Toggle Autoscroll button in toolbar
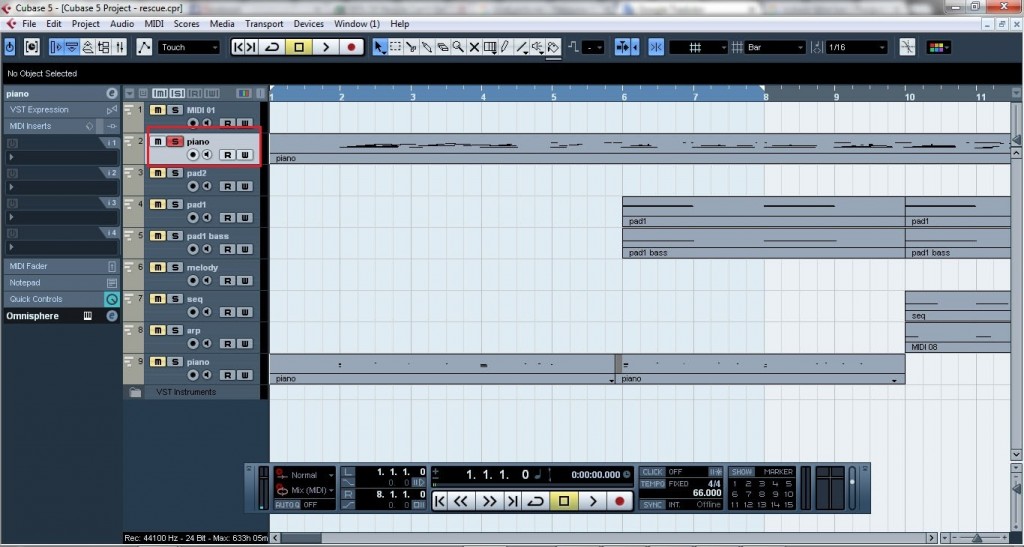This screenshot has height=547, width=1024. tap(622, 47)
